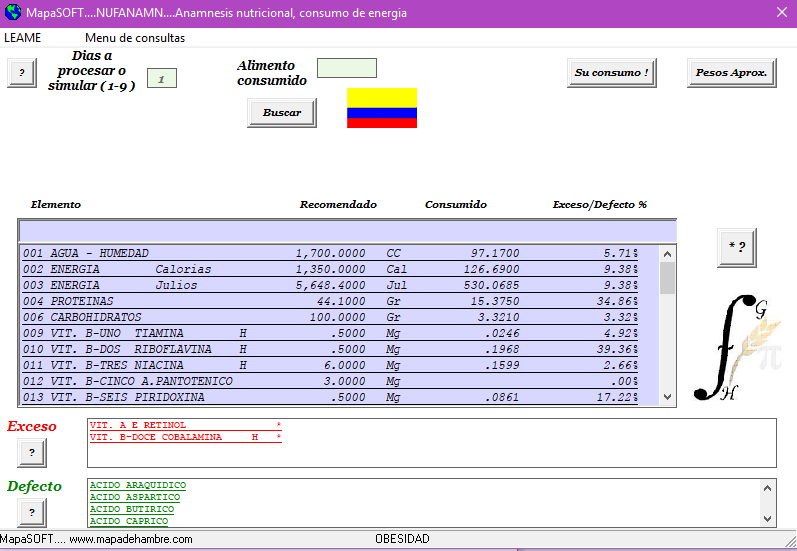Select ACIDO ASPARTICO in Defecto list

pos(135,497)
